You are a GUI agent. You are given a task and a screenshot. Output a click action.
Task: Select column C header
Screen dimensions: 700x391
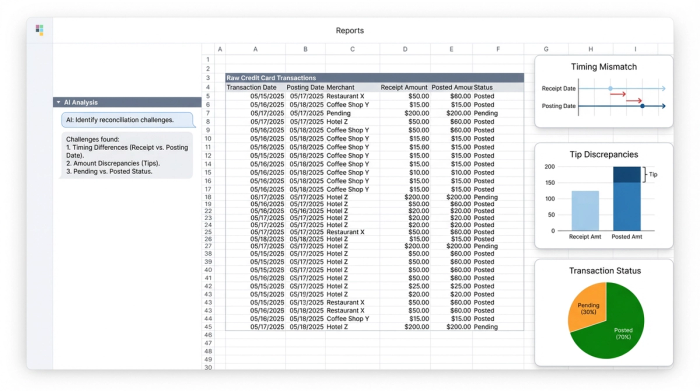(x=352, y=49)
